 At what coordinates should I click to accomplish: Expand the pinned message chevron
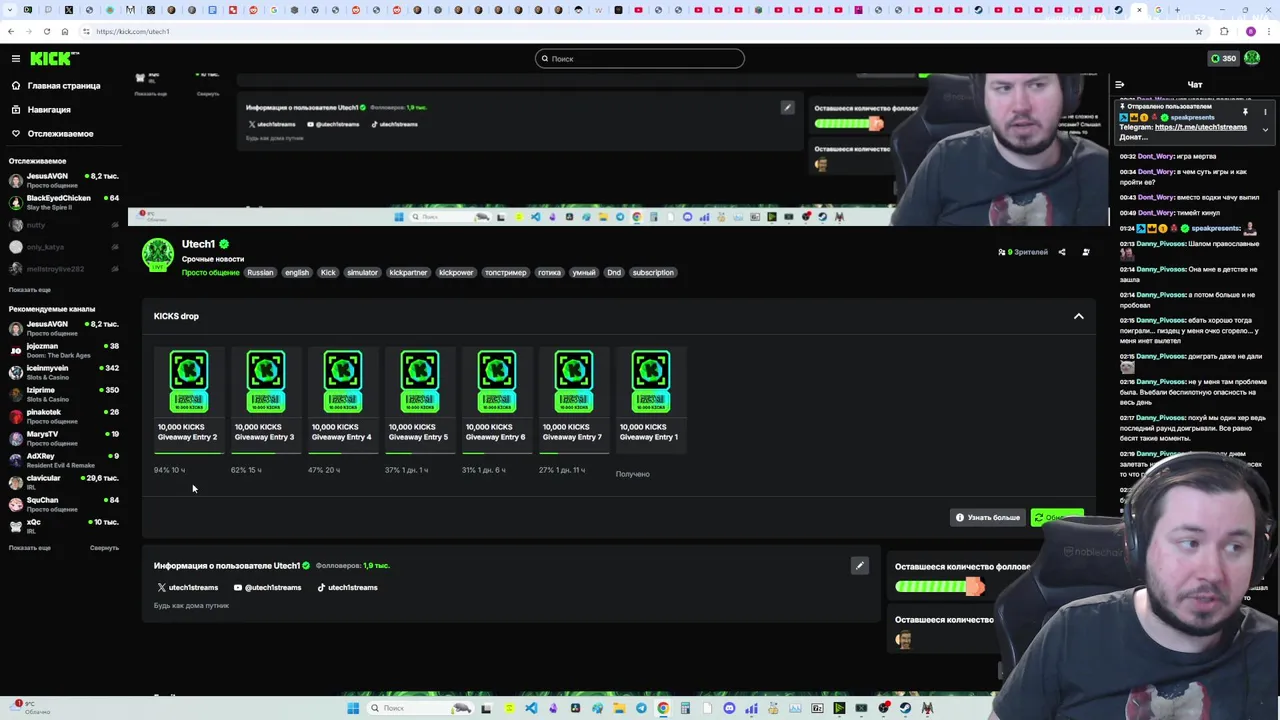pyautogui.click(x=1265, y=130)
